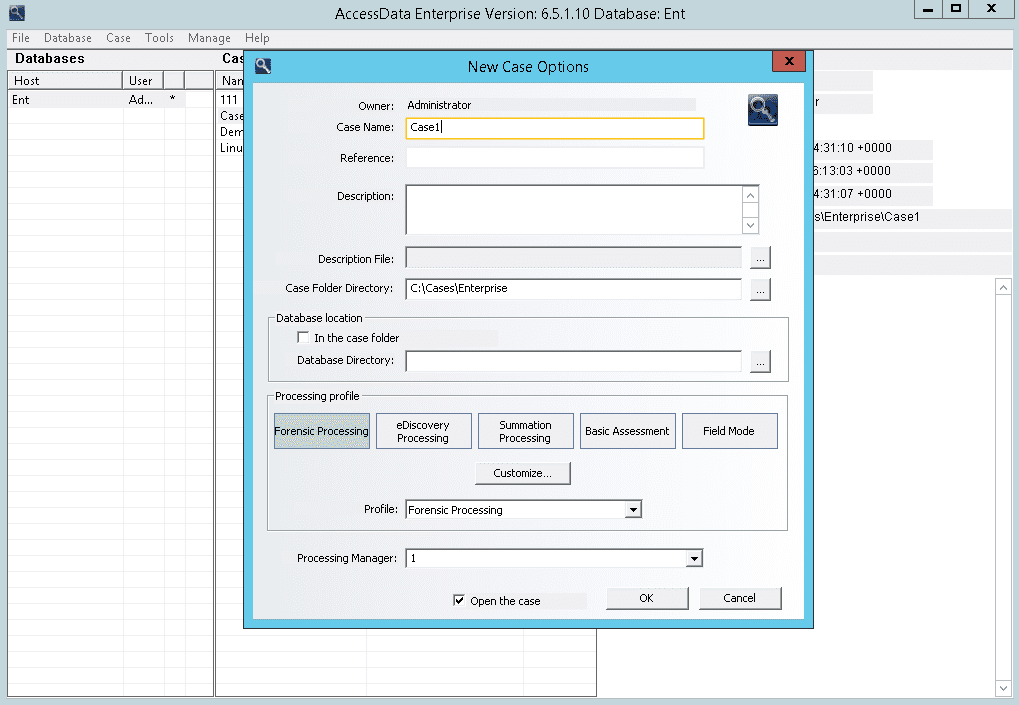This screenshot has width=1019, height=705.
Task: Uncheck the Open the case checkbox
Action: (459, 600)
